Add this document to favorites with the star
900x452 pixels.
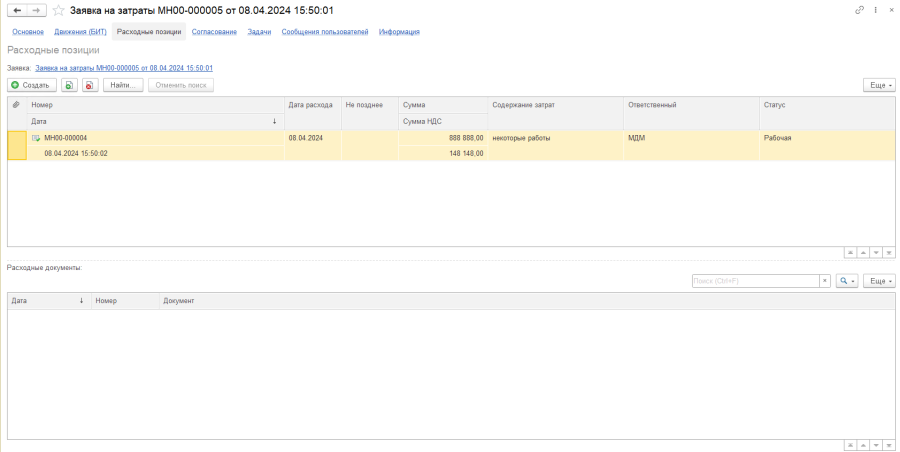point(58,10)
